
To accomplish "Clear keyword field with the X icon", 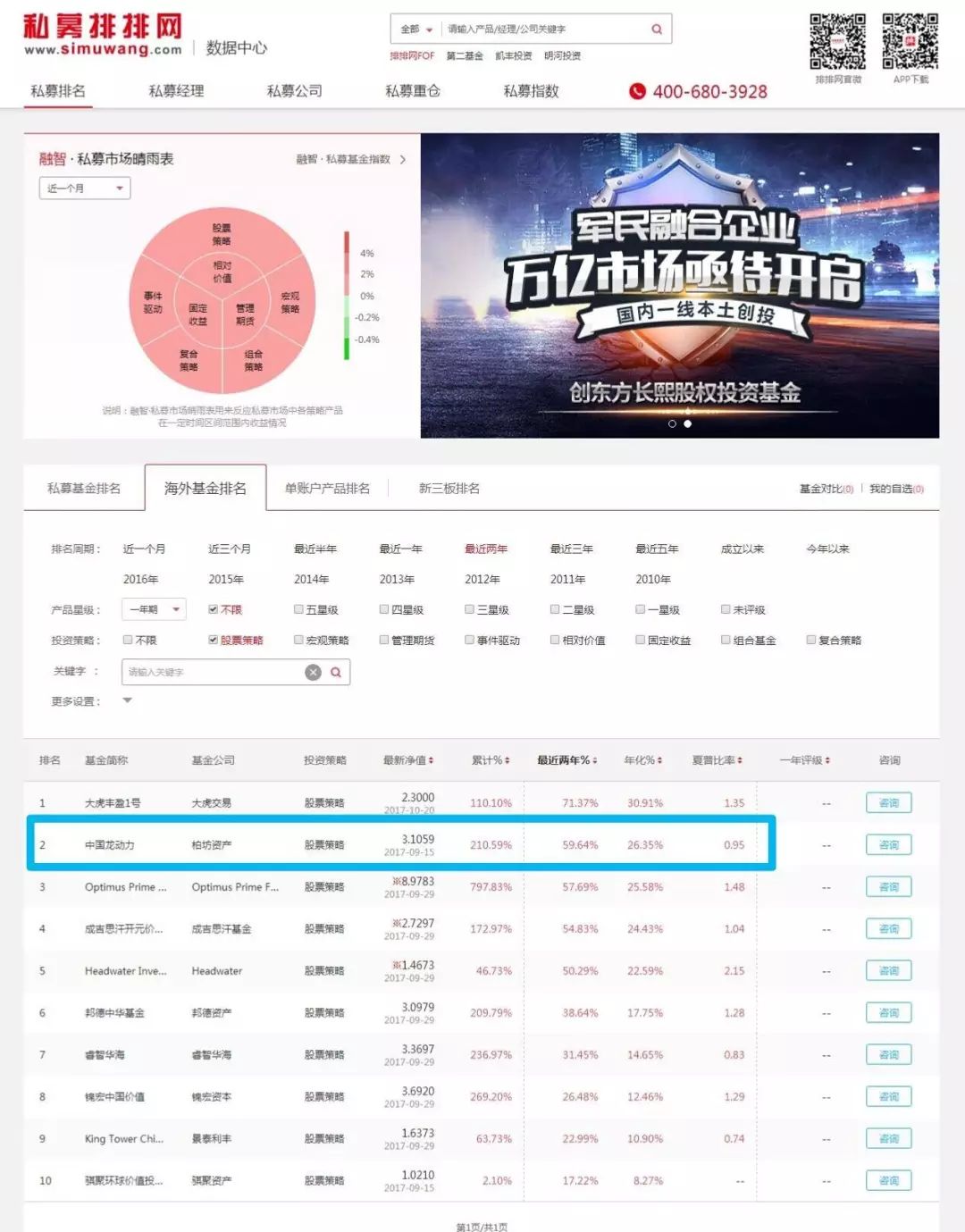I will 313,672.
